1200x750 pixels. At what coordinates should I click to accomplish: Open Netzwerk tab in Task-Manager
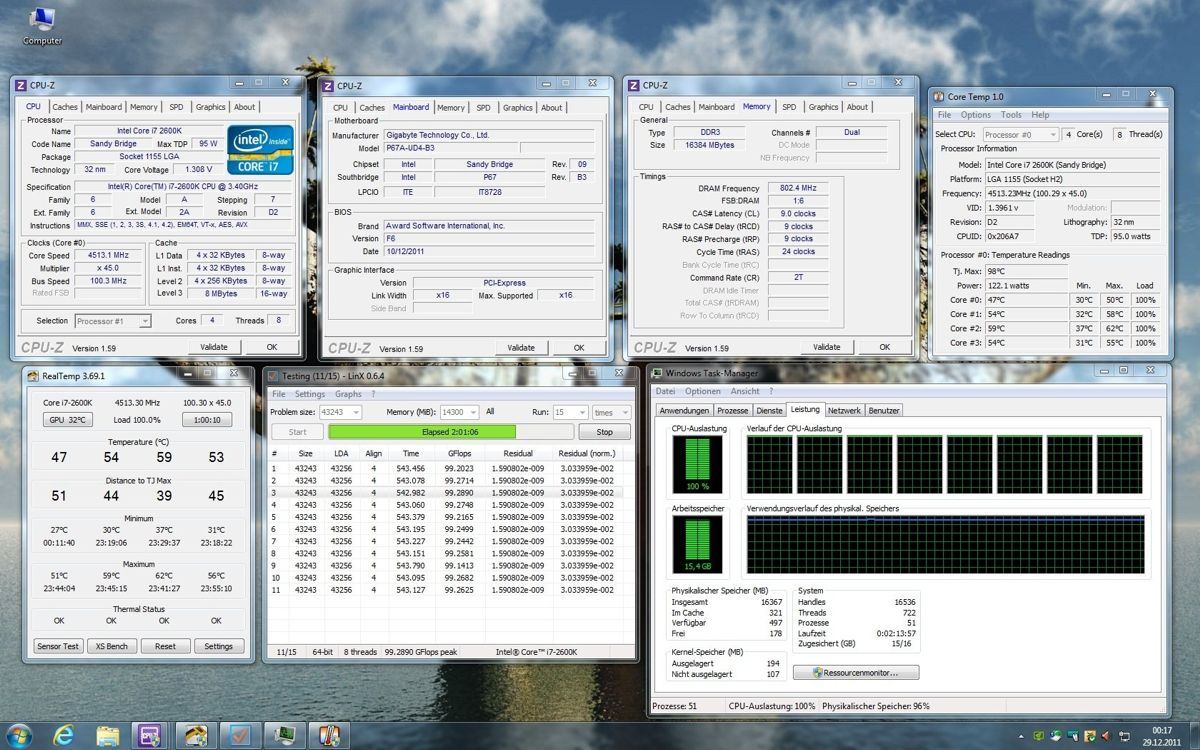(x=844, y=410)
